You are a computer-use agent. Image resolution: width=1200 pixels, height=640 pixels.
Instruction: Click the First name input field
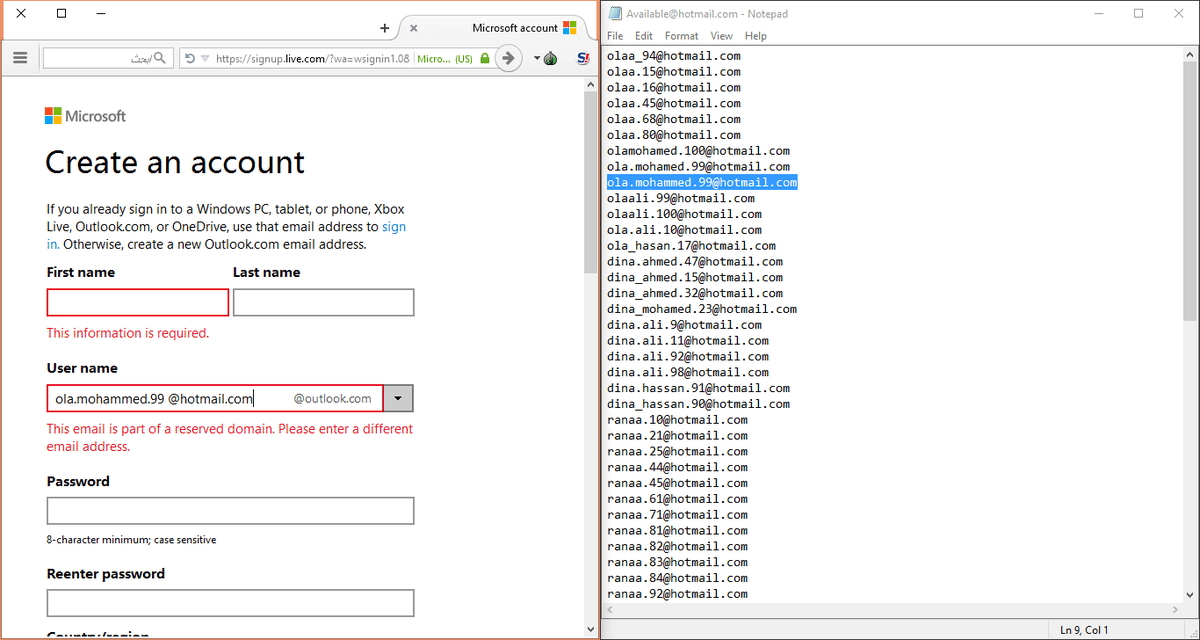pos(138,303)
